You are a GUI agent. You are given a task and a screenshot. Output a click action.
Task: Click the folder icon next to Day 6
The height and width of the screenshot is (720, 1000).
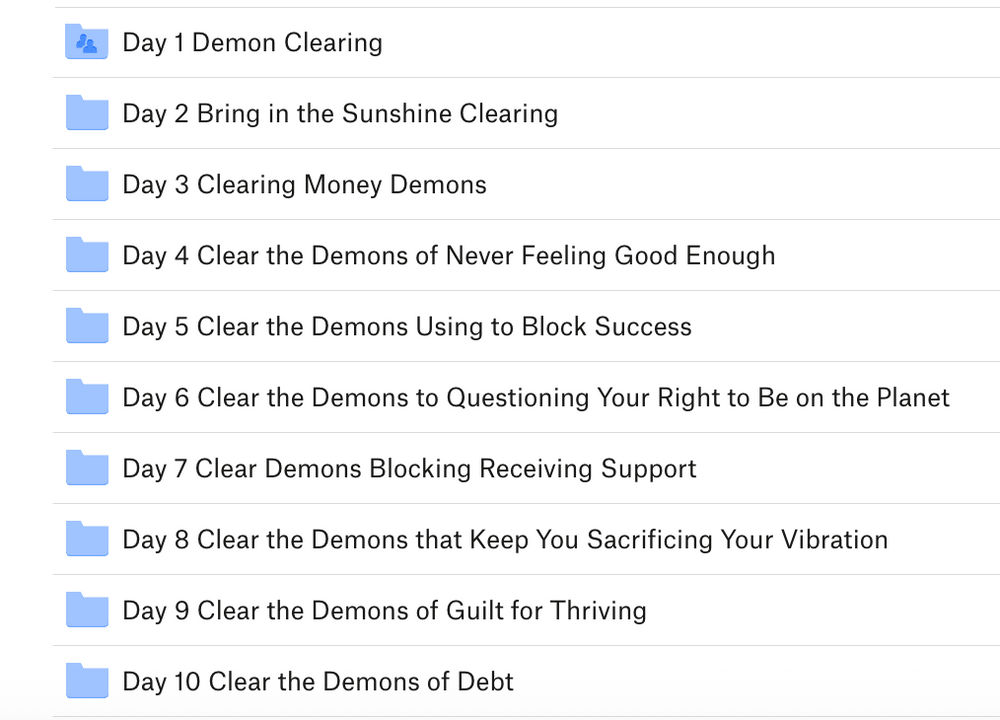pyautogui.click(x=87, y=397)
